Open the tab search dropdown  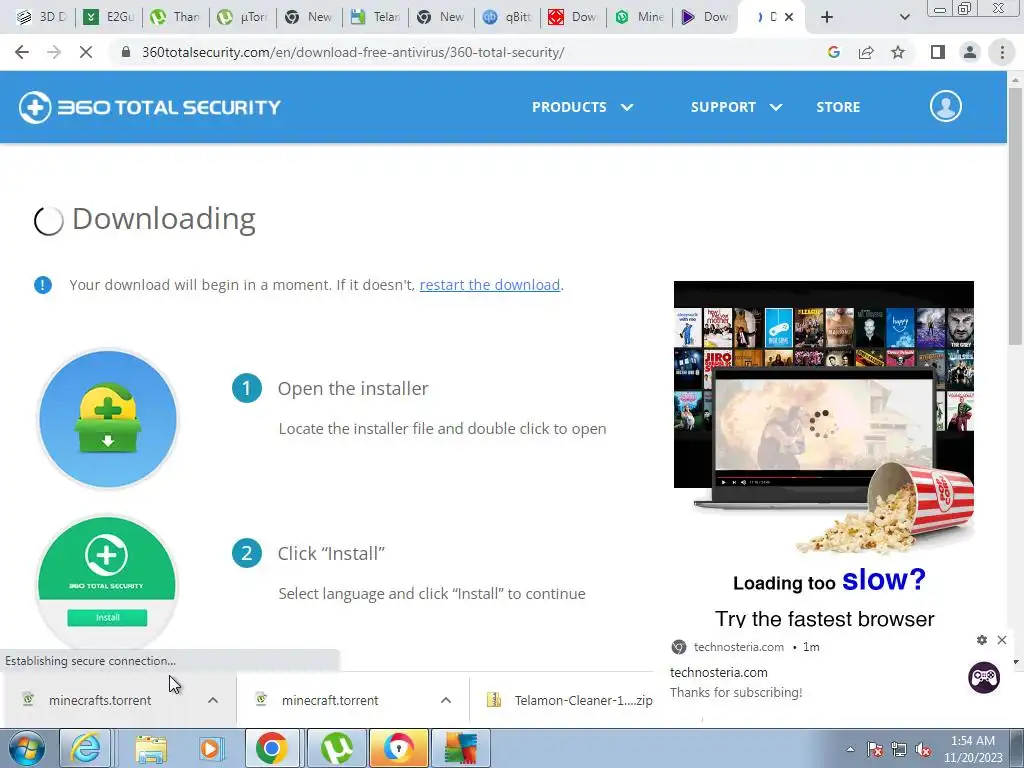pyautogui.click(x=904, y=18)
